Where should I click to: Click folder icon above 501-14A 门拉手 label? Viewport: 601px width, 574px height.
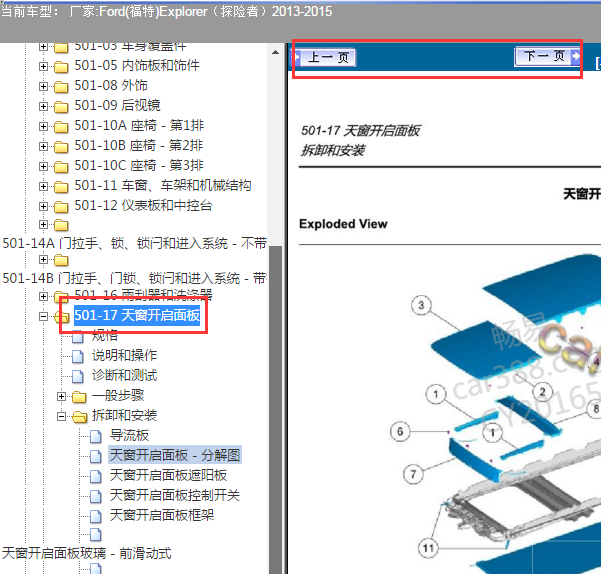click(61, 225)
